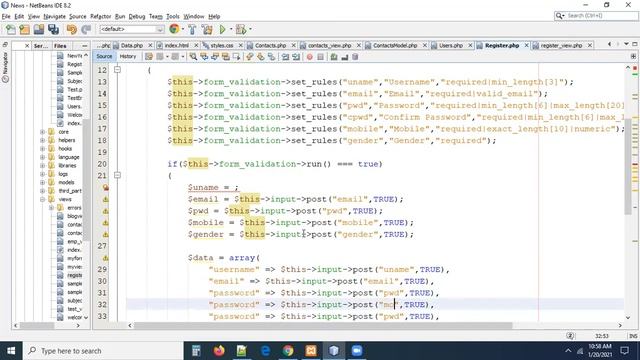The image size is (640, 360).
Task: Expand the core folder
Action: 42,132
